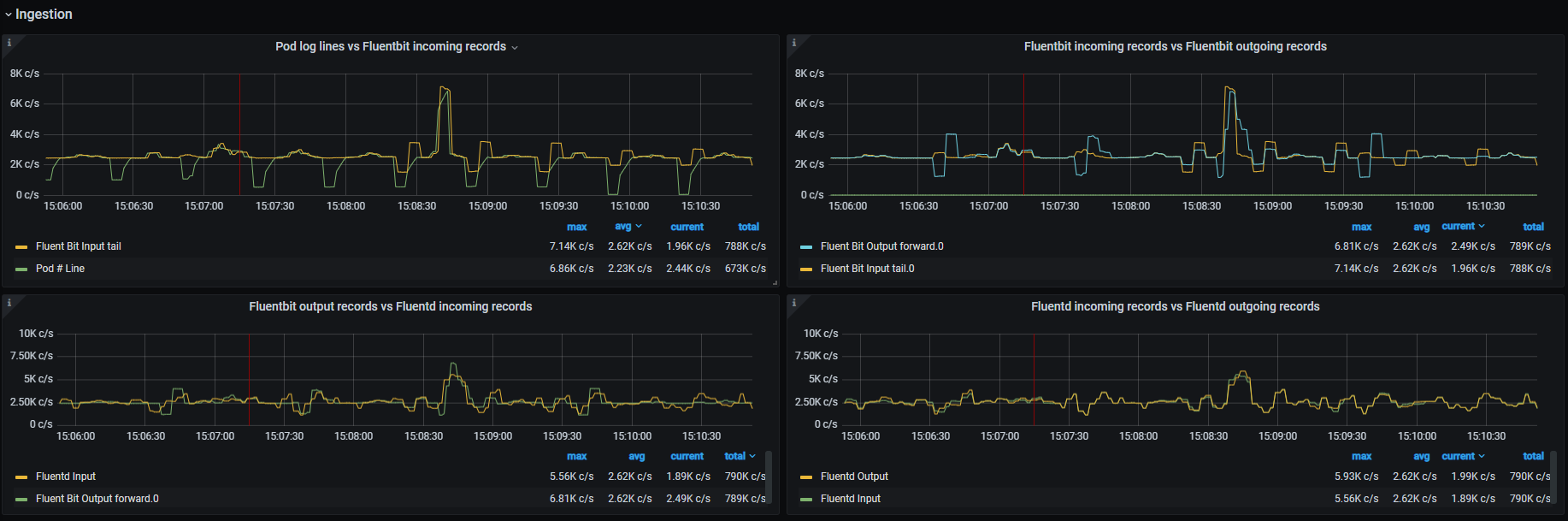Toggle Fluentd Output series
Image resolution: width=1568 pixels, height=521 pixels.
854,477
